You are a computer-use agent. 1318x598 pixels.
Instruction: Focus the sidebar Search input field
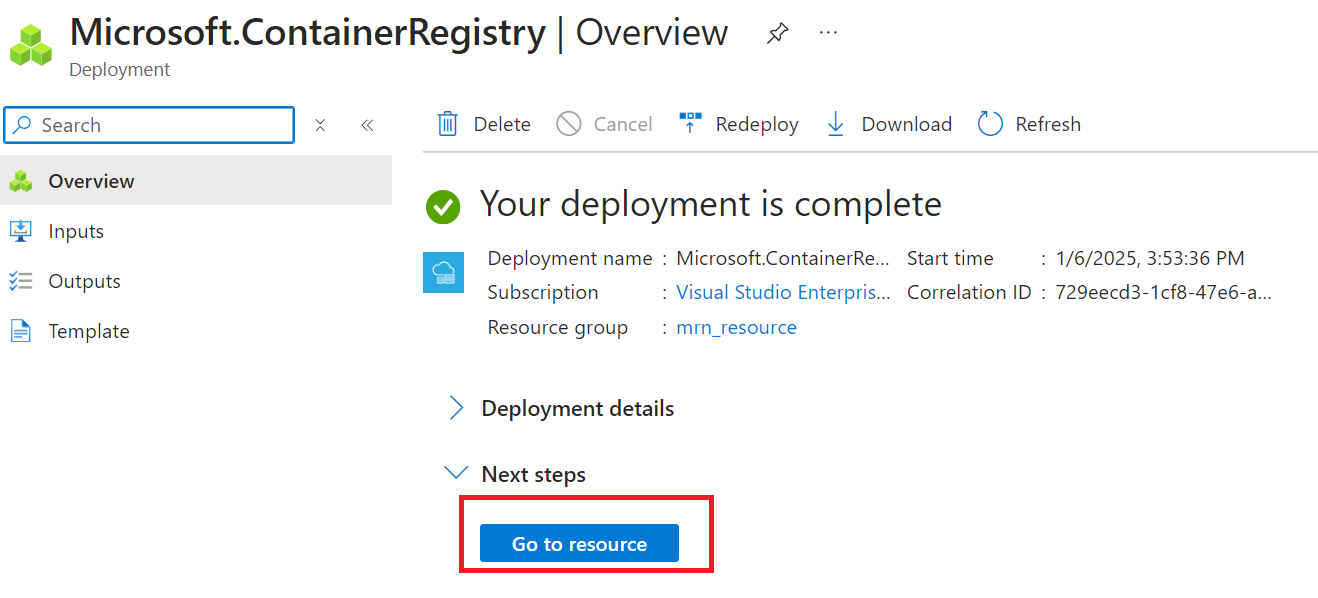point(150,125)
